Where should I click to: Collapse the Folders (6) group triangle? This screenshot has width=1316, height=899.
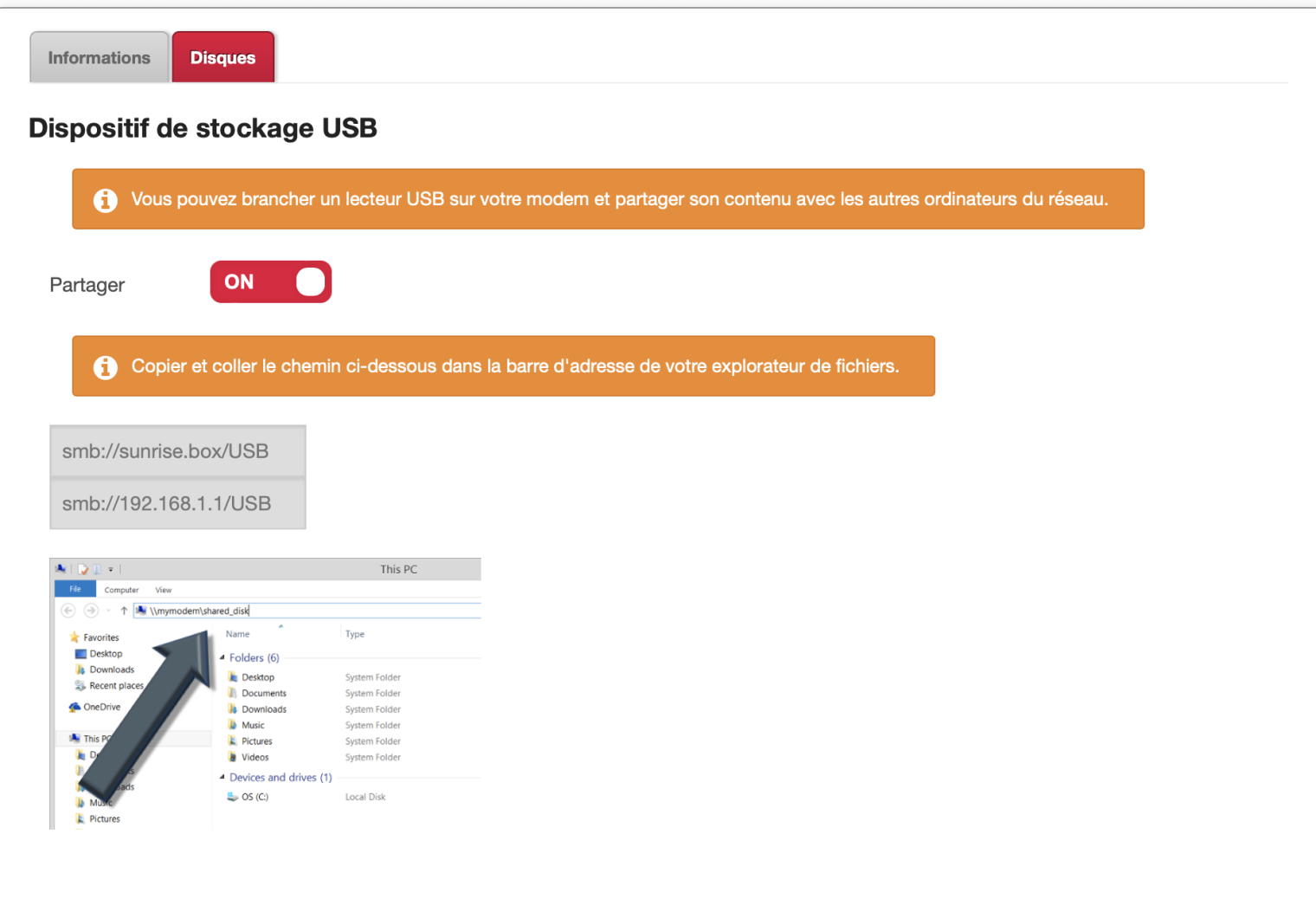tap(223, 657)
